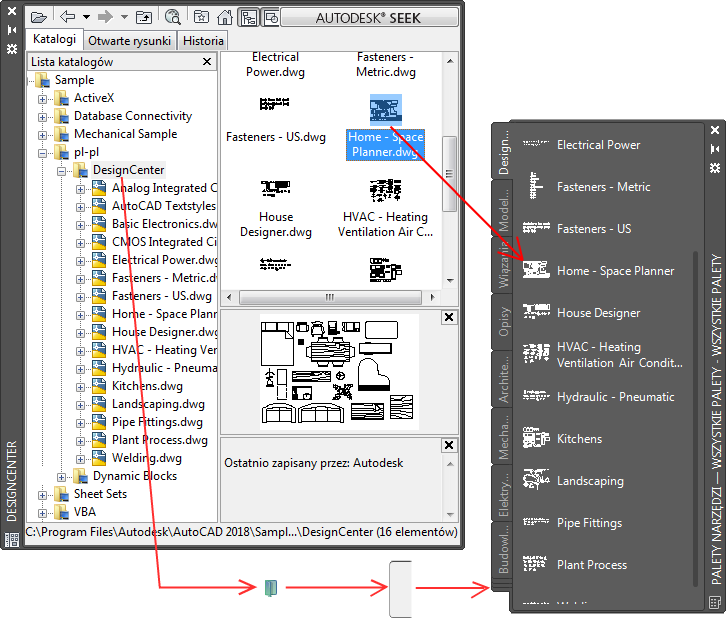This screenshot has width=727, height=628.
Task: Open the Archite... tab on tool palette
Action: [503, 379]
